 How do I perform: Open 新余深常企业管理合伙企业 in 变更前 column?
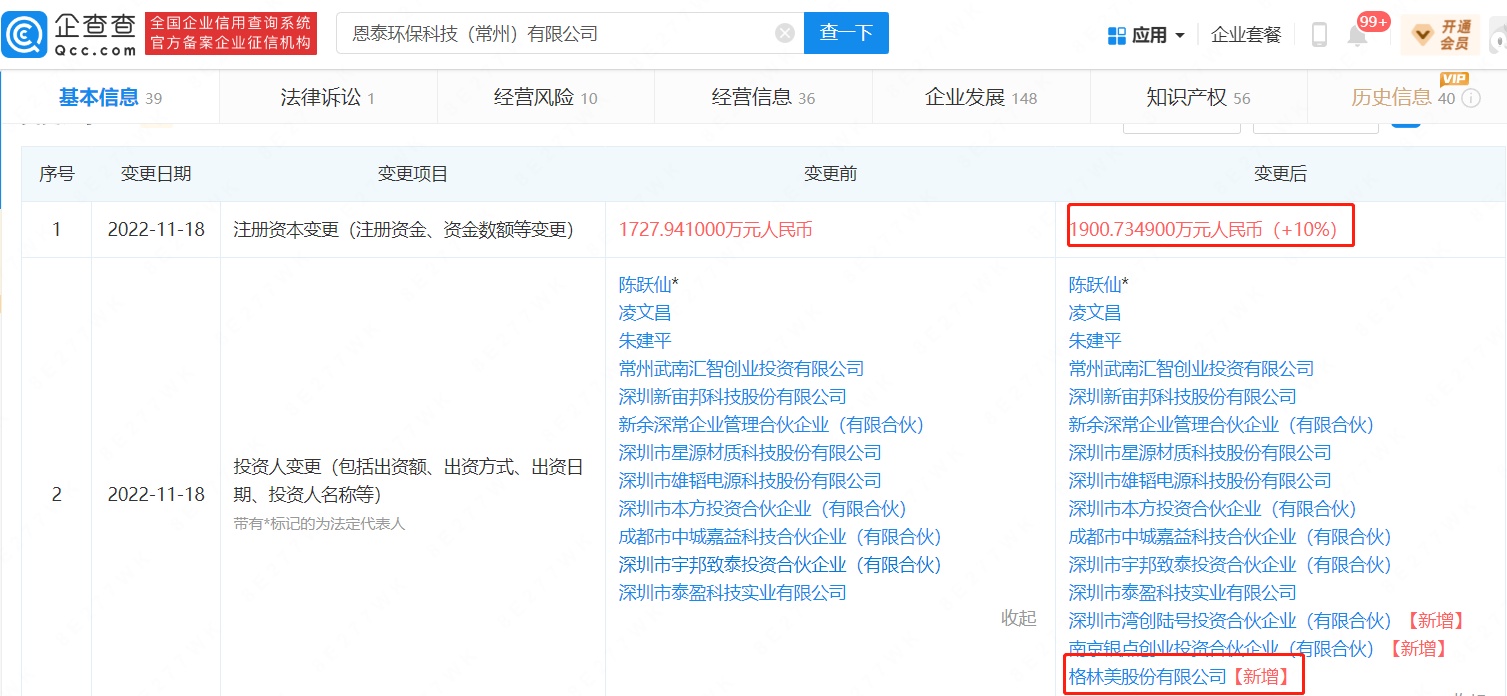[771, 425]
